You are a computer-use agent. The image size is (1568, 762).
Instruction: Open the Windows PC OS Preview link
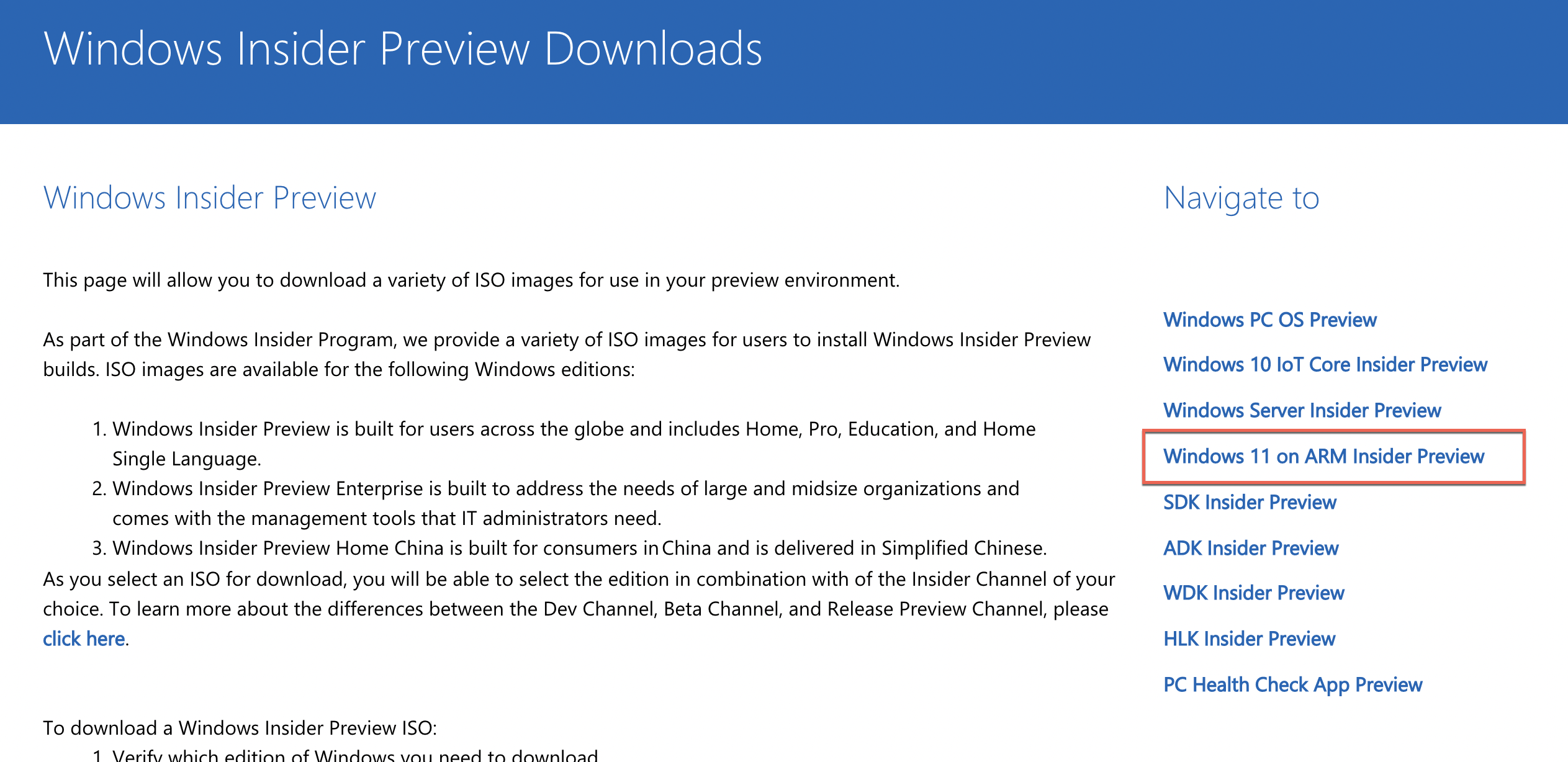click(1269, 320)
